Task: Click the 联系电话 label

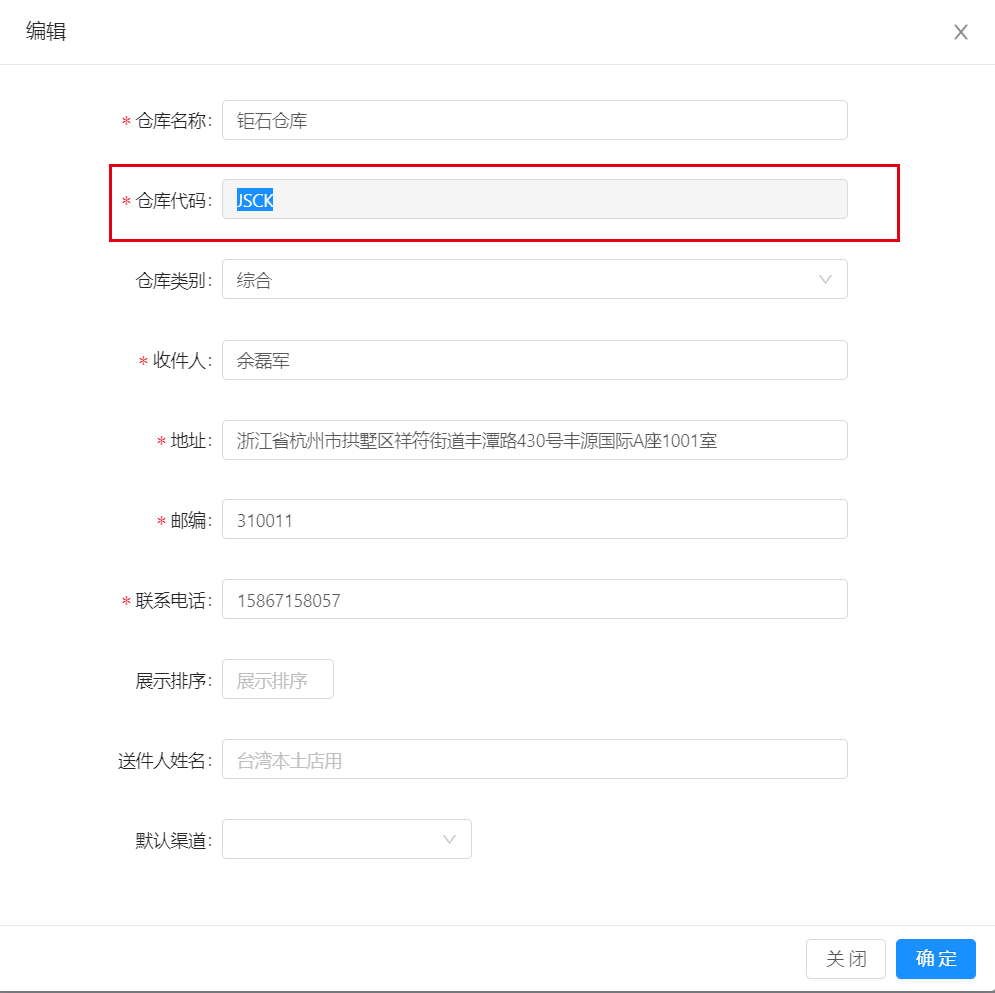Action: coord(173,600)
